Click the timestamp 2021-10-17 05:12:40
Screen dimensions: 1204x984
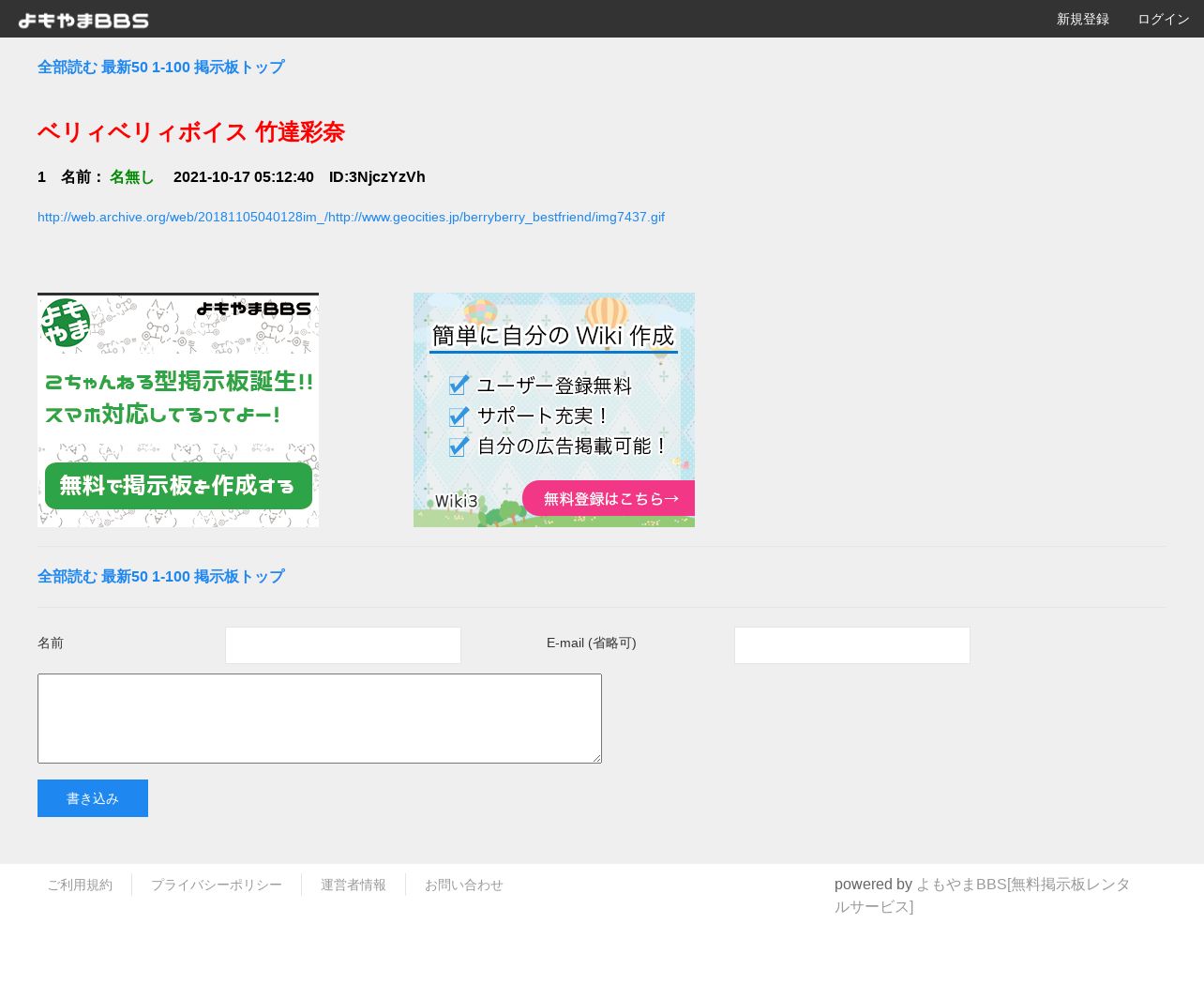[x=244, y=177]
